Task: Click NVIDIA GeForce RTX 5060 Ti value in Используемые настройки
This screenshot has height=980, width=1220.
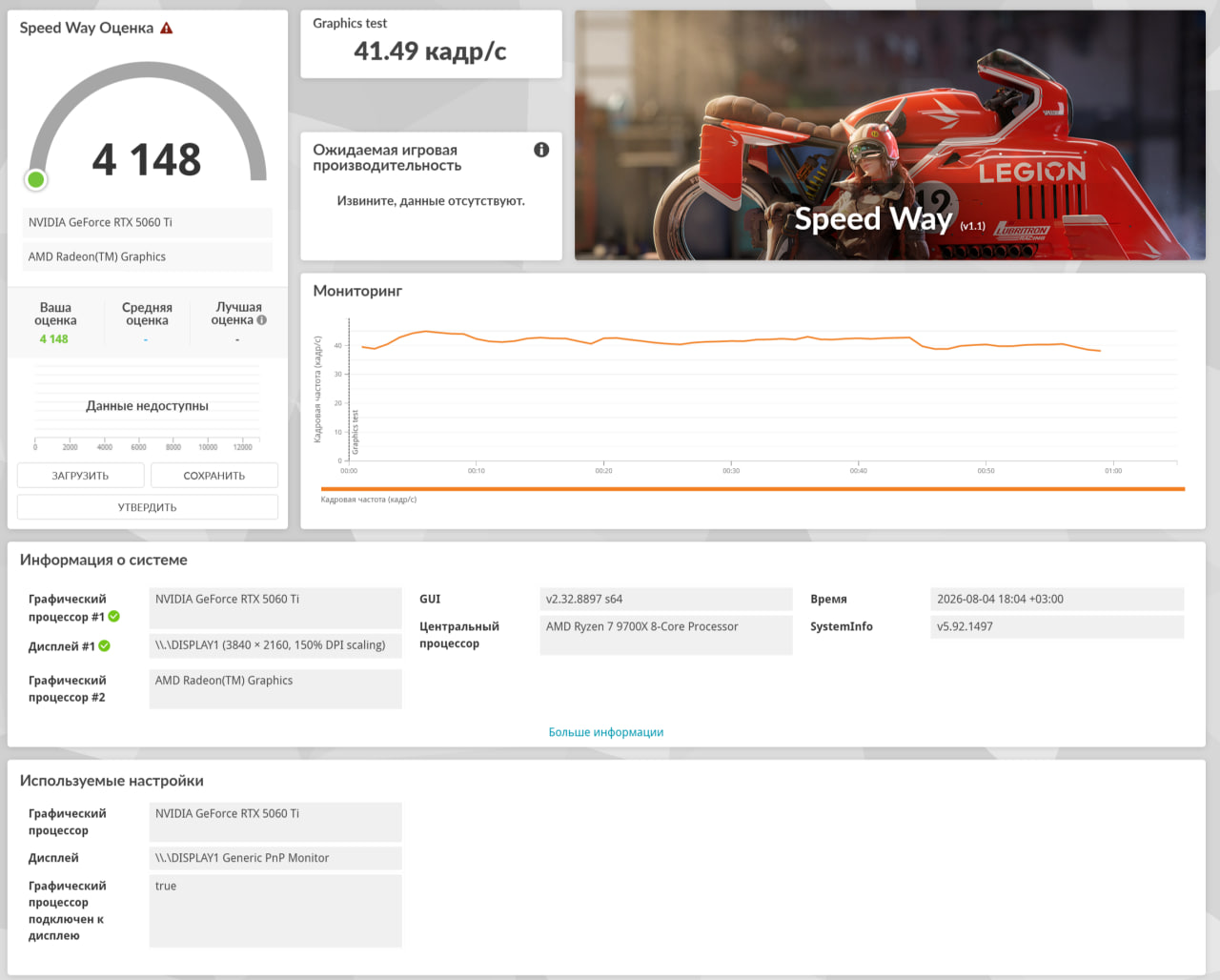Action: [275, 822]
